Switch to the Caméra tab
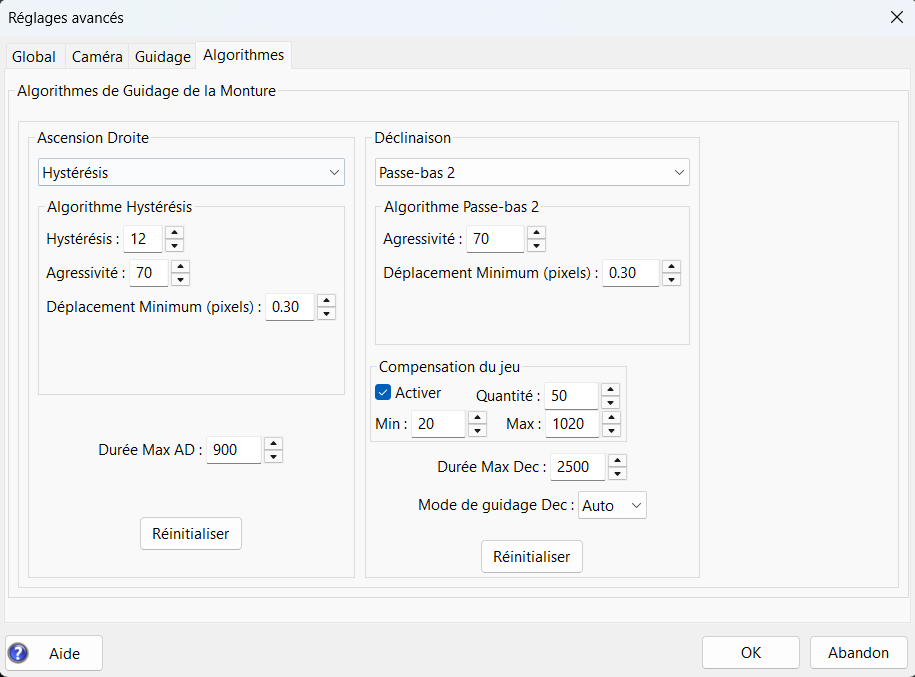 point(97,57)
